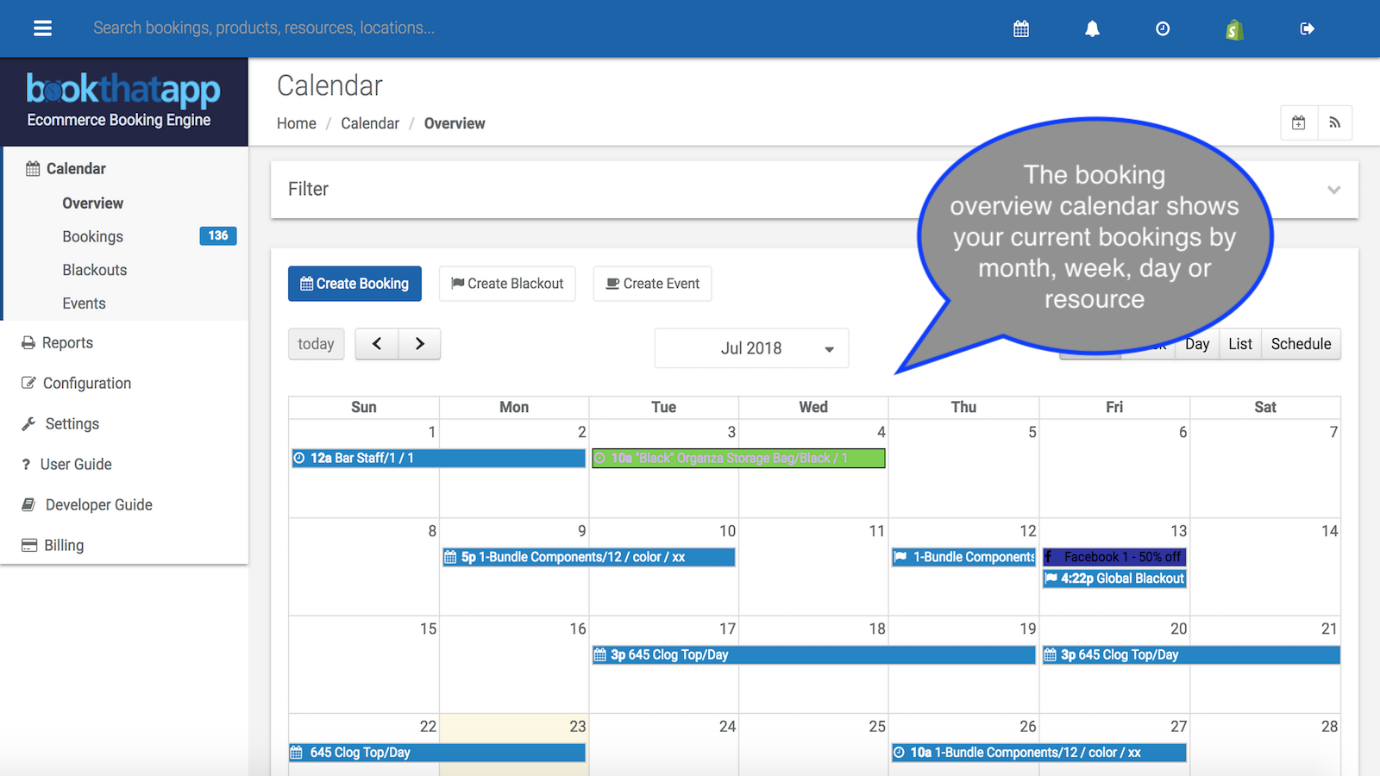
Task: Click the Create Blackout button
Action: coord(507,284)
